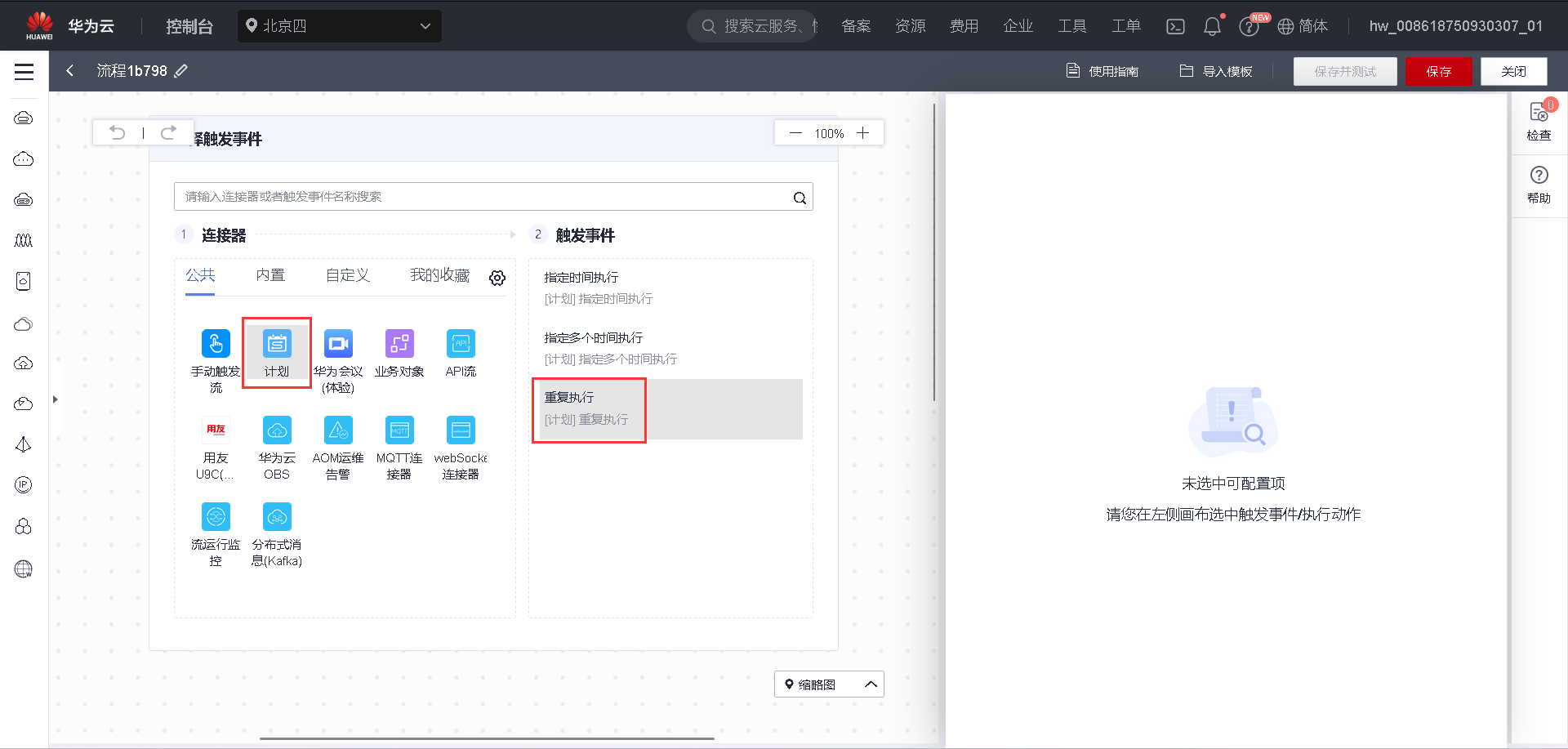
Task: Switch to the 自定义 connector tab
Action: click(346, 275)
